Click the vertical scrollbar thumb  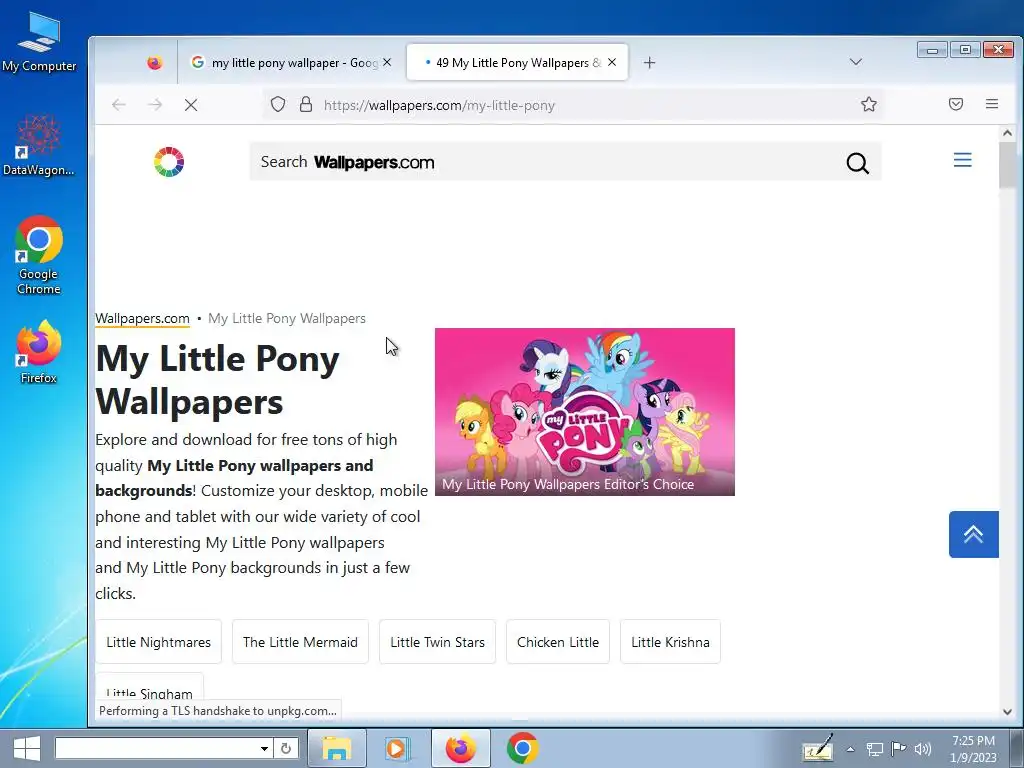[1007, 165]
